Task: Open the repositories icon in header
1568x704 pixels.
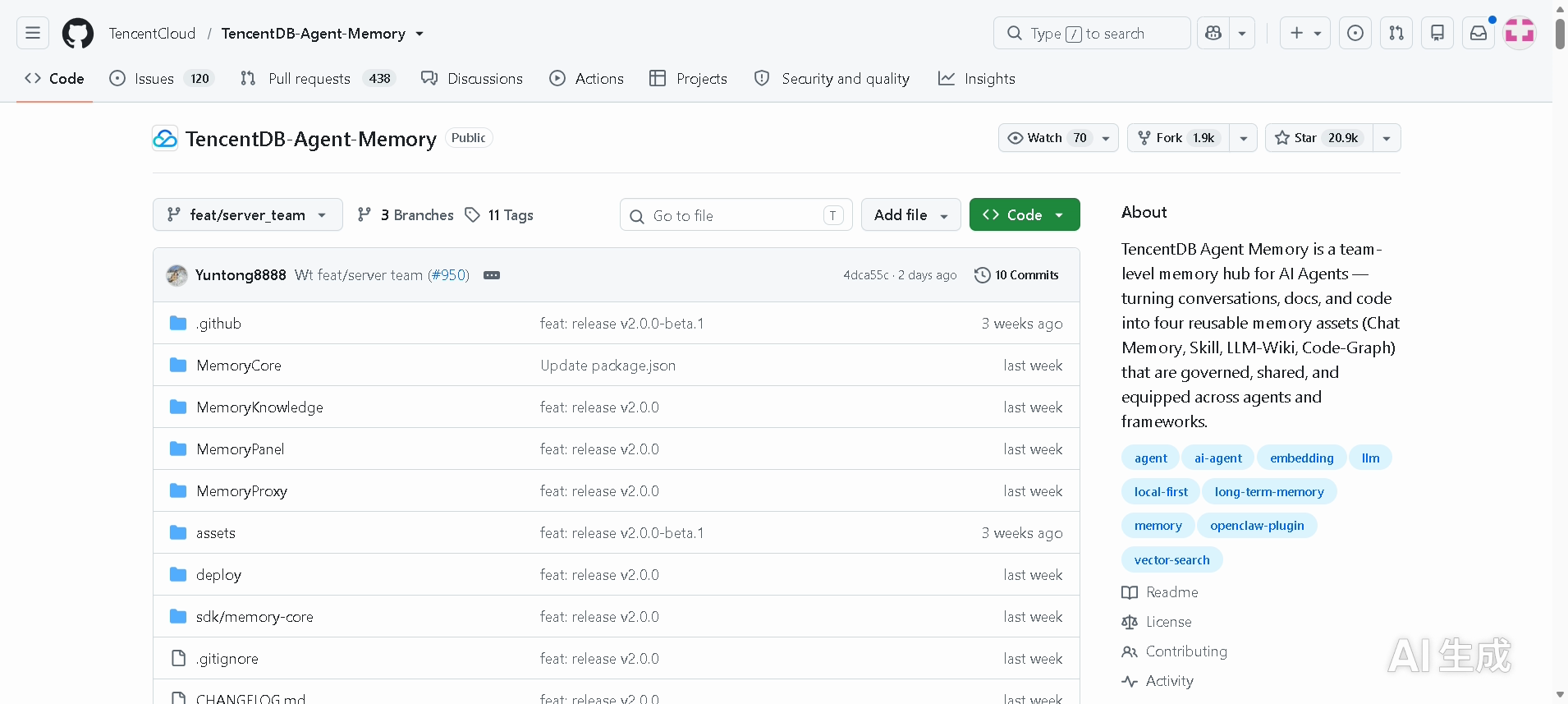Action: pyautogui.click(x=1437, y=33)
